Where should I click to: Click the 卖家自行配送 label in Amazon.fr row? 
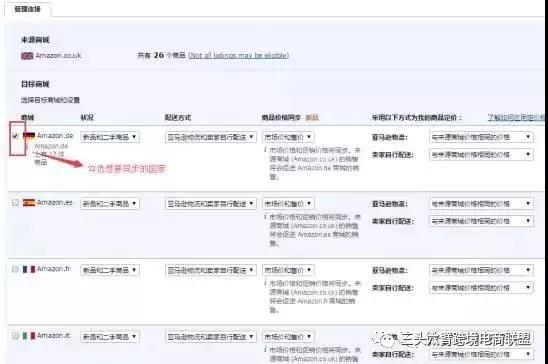click(393, 288)
